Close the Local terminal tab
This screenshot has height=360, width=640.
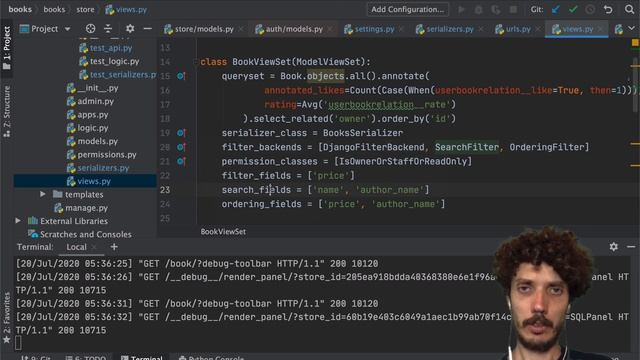pos(94,247)
